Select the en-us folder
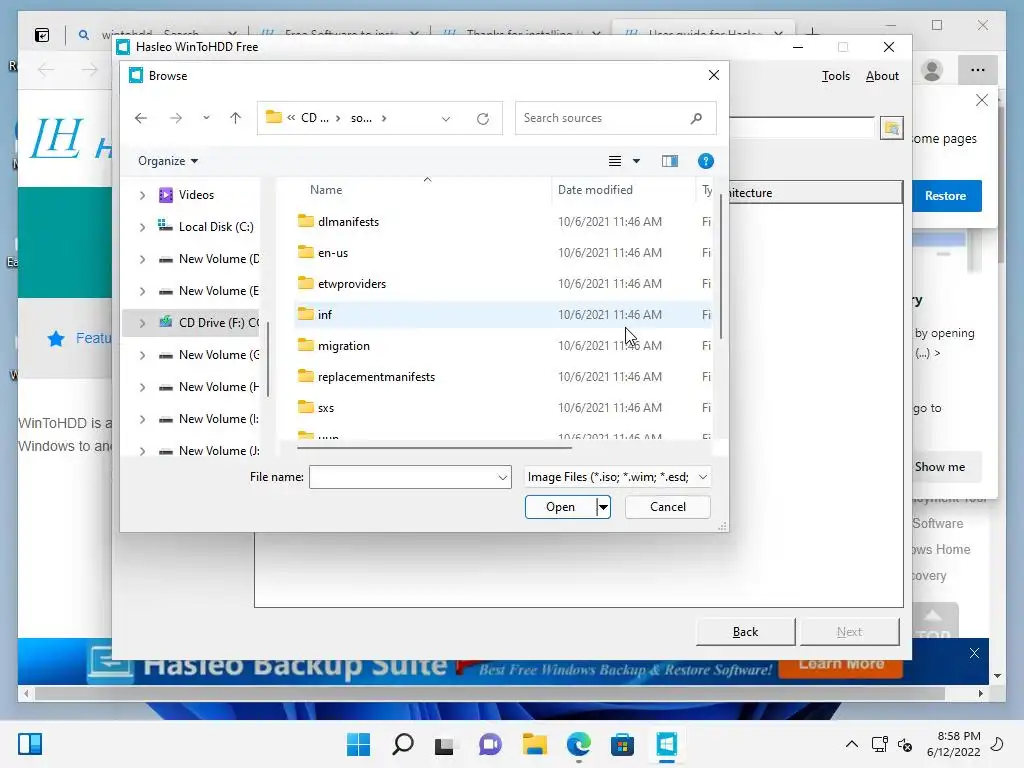 332,253
